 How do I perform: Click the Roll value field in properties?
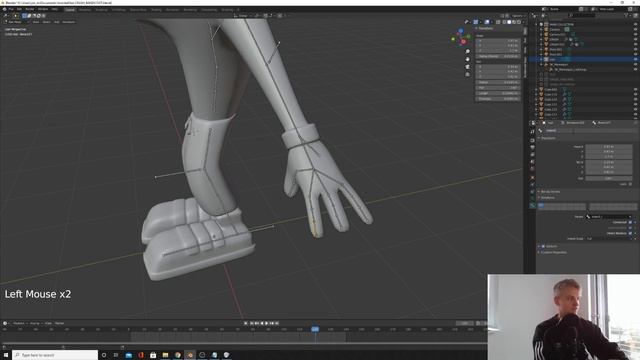coord(609,178)
